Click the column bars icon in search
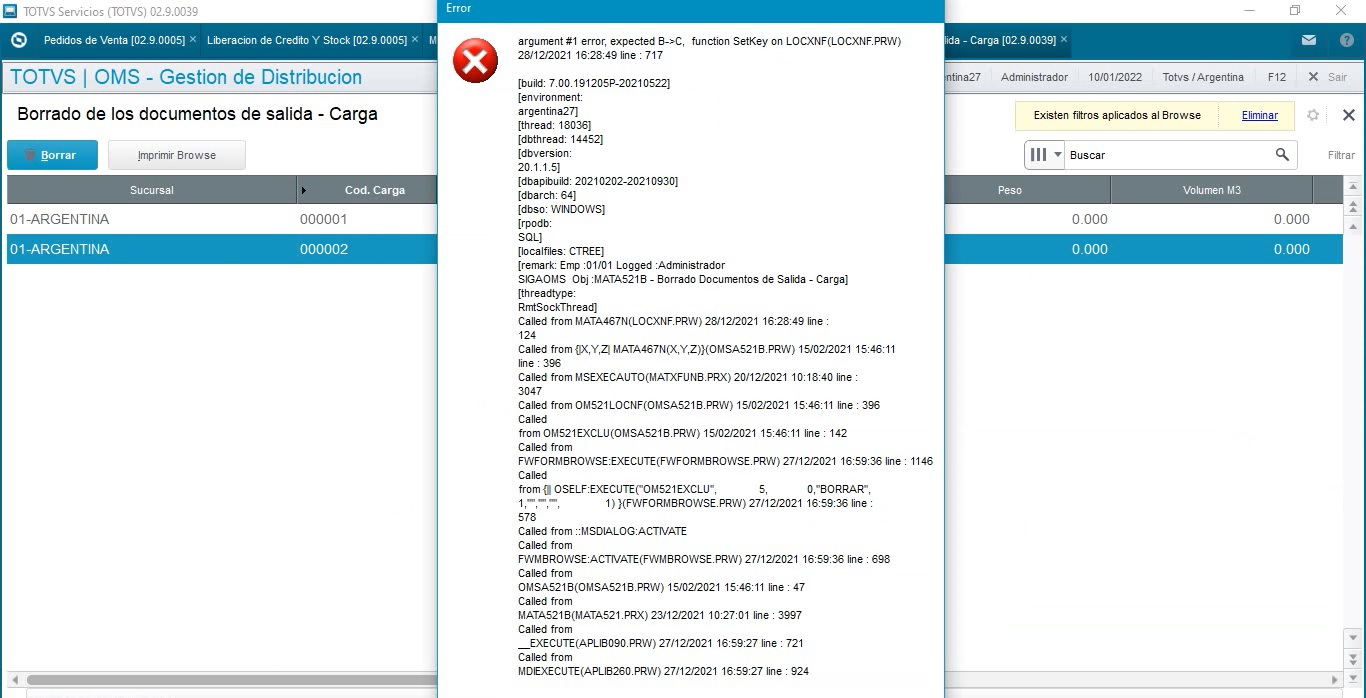Viewport: 1366px width, 698px height. pos(1038,155)
